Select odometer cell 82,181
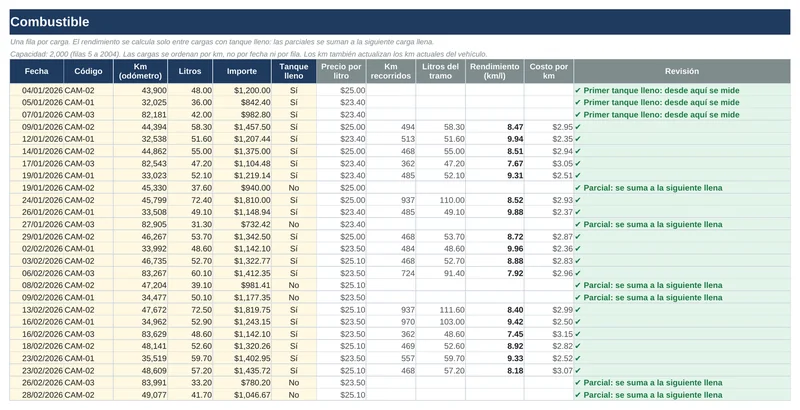This screenshot has height=410, width=800. 140,115
